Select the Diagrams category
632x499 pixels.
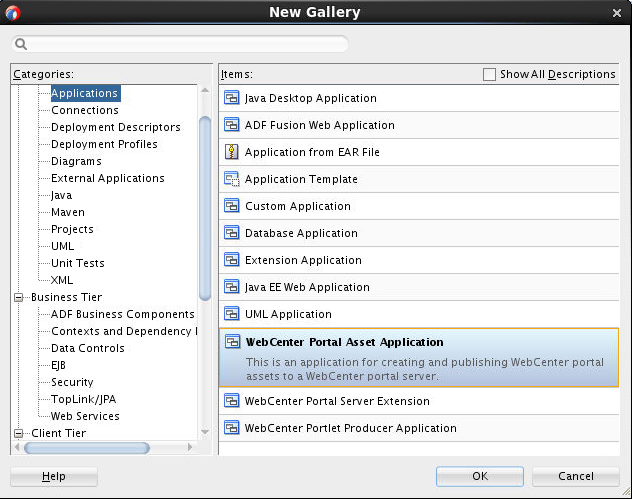[76, 161]
